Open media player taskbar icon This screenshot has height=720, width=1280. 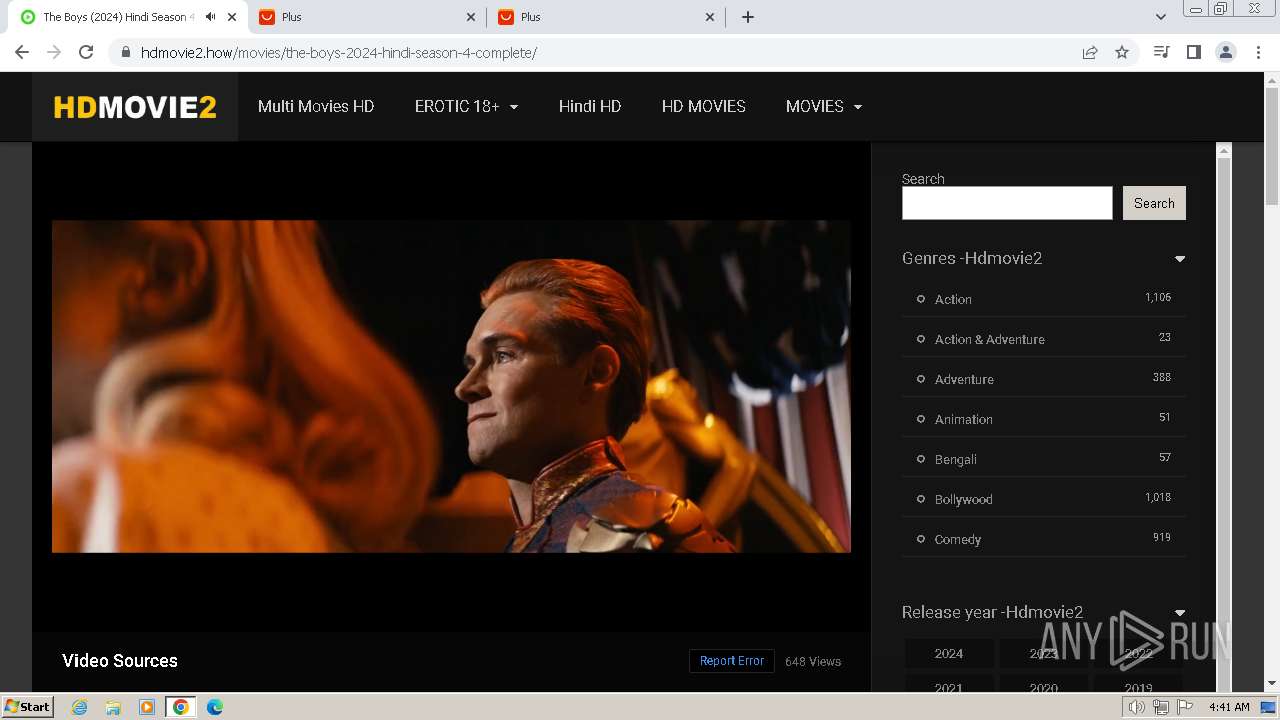(147, 707)
